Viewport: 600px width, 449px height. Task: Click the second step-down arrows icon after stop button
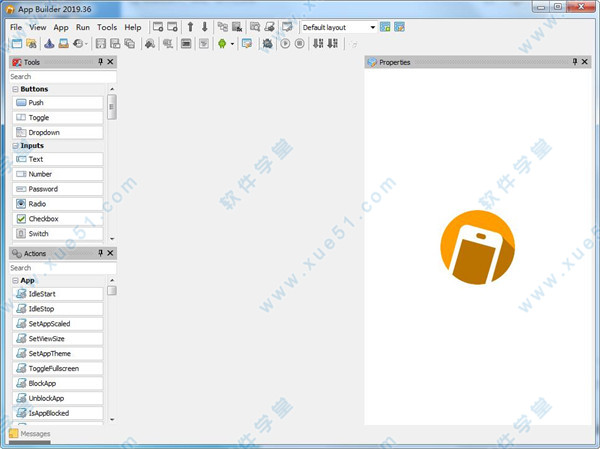(x=333, y=44)
